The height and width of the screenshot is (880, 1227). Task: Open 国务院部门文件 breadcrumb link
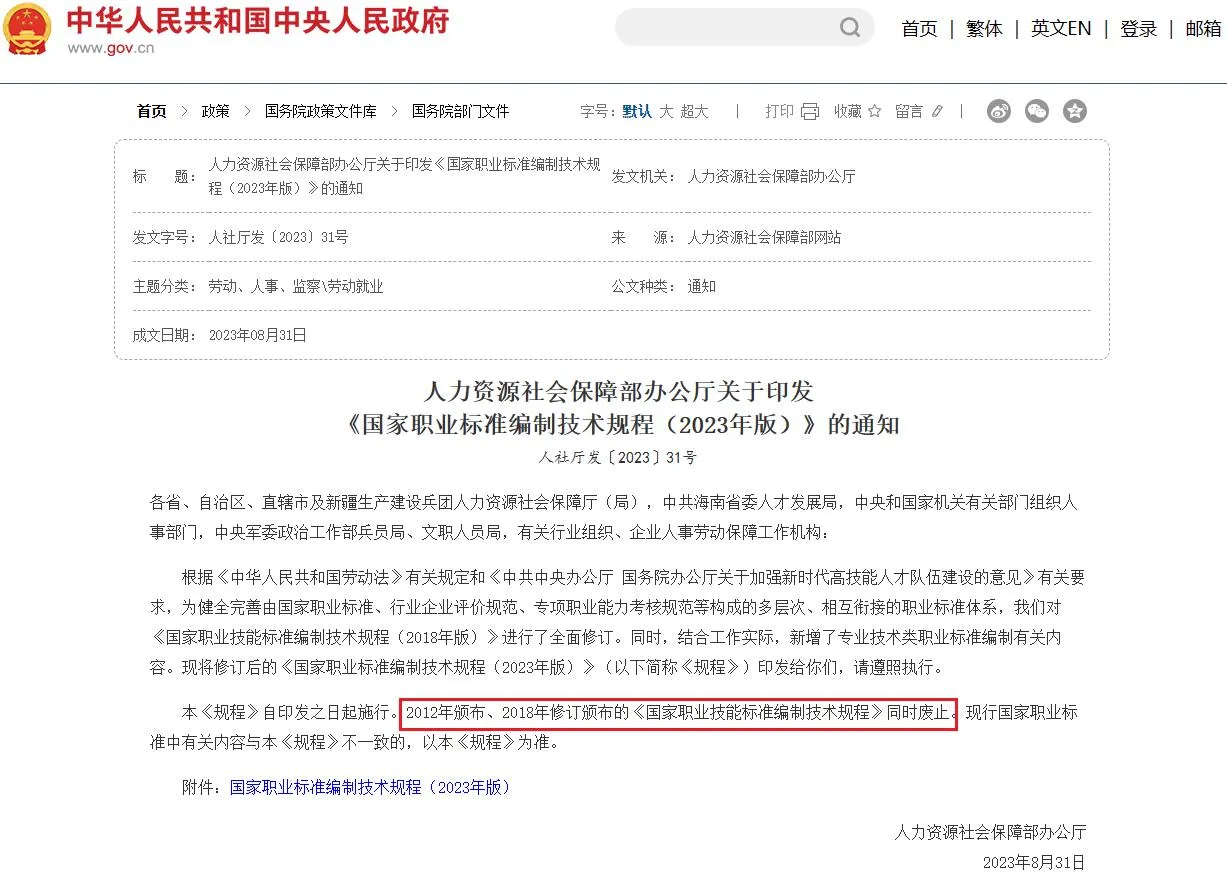pos(460,111)
